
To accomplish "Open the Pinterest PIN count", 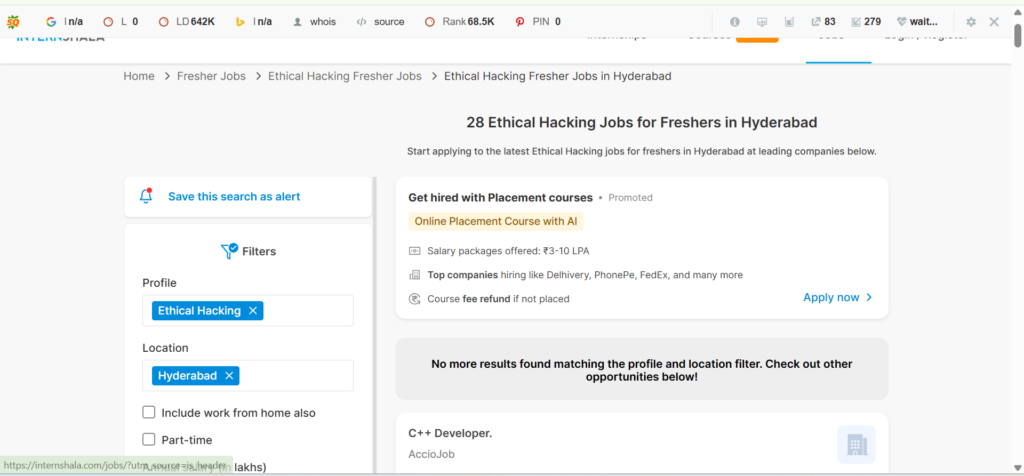I will coord(538,22).
